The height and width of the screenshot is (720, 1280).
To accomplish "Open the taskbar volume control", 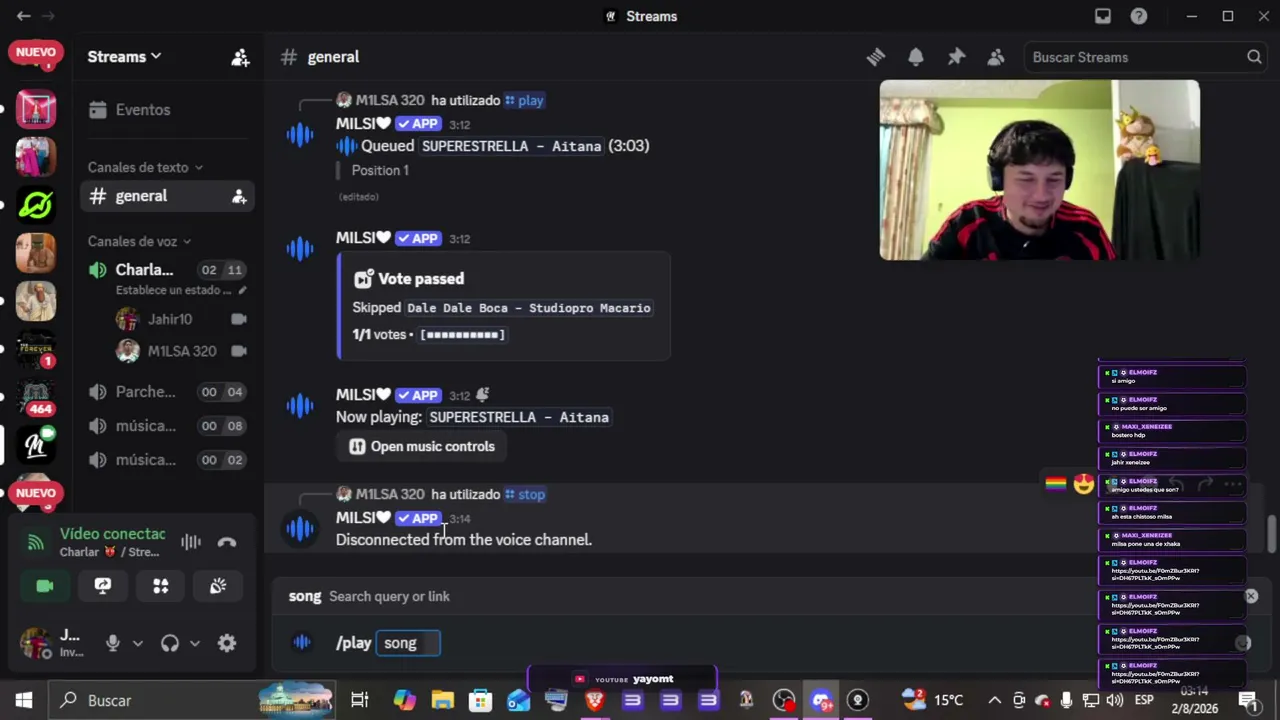I will click(1115, 700).
